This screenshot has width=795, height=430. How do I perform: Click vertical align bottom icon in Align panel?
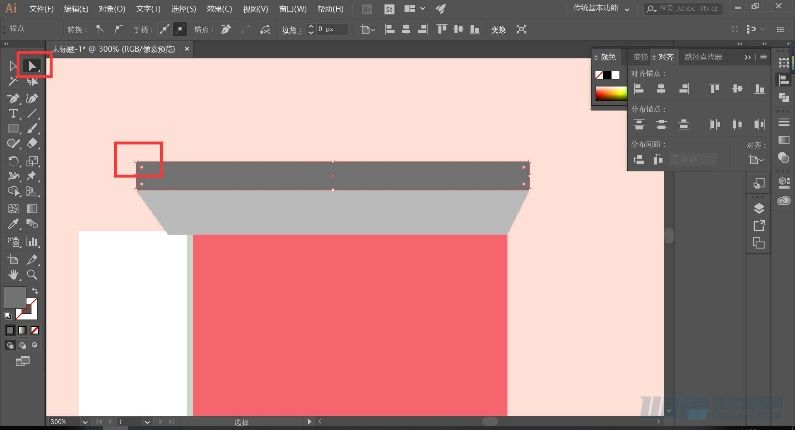pos(760,89)
